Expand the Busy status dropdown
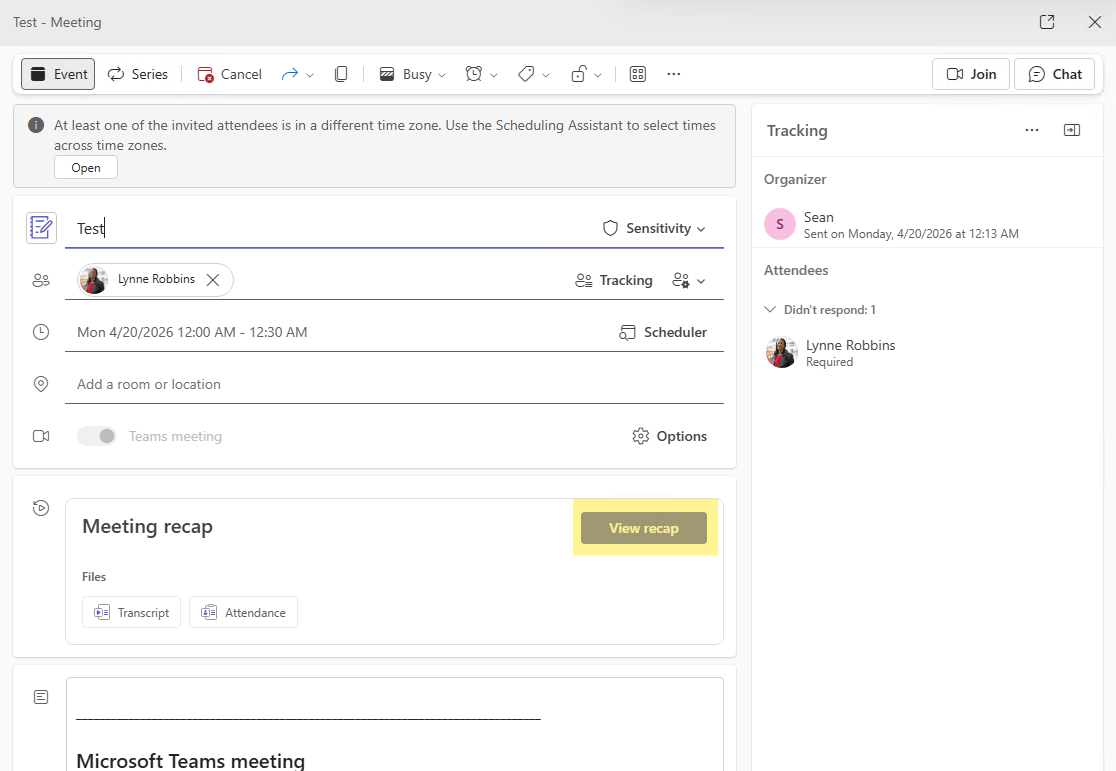 [413, 74]
